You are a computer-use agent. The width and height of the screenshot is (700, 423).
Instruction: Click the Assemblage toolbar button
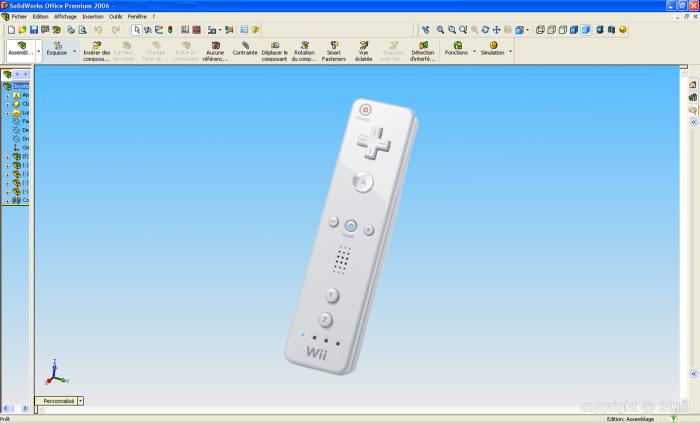pyautogui.click(x=21, y=49)
